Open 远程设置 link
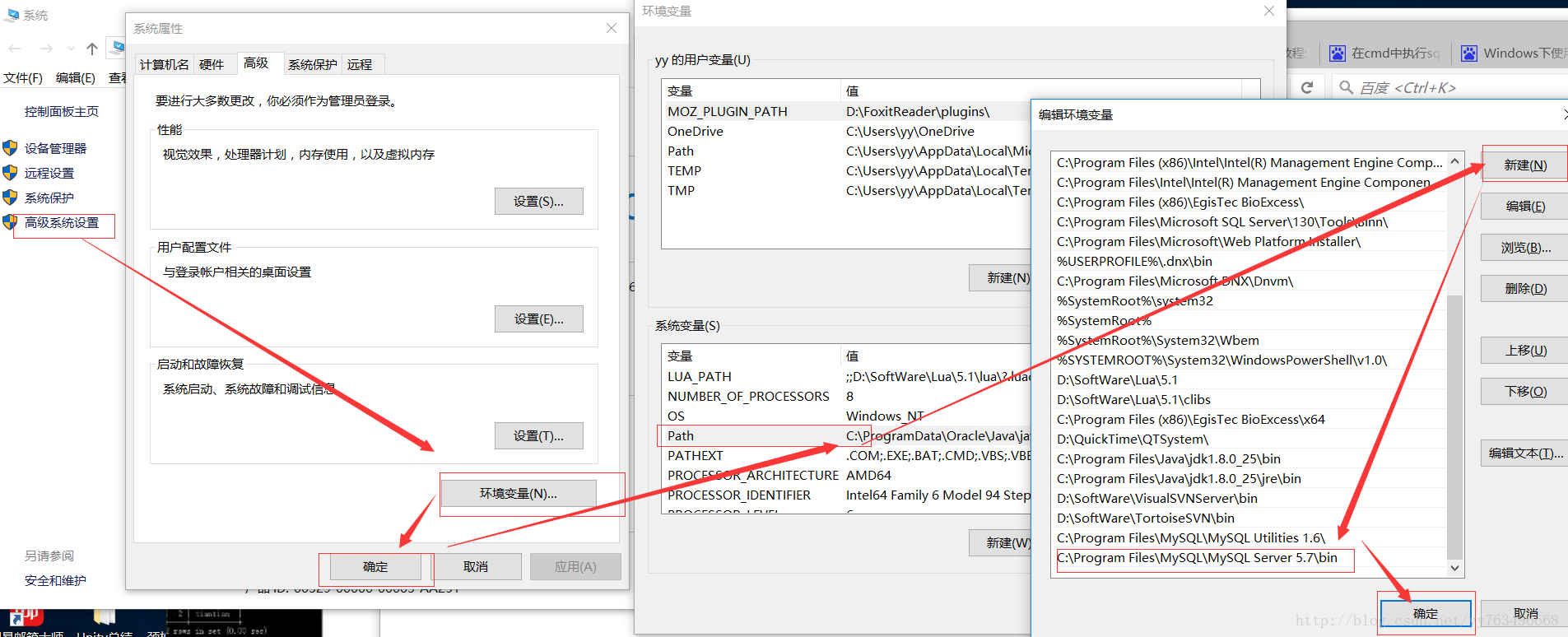 click(49, 173)
